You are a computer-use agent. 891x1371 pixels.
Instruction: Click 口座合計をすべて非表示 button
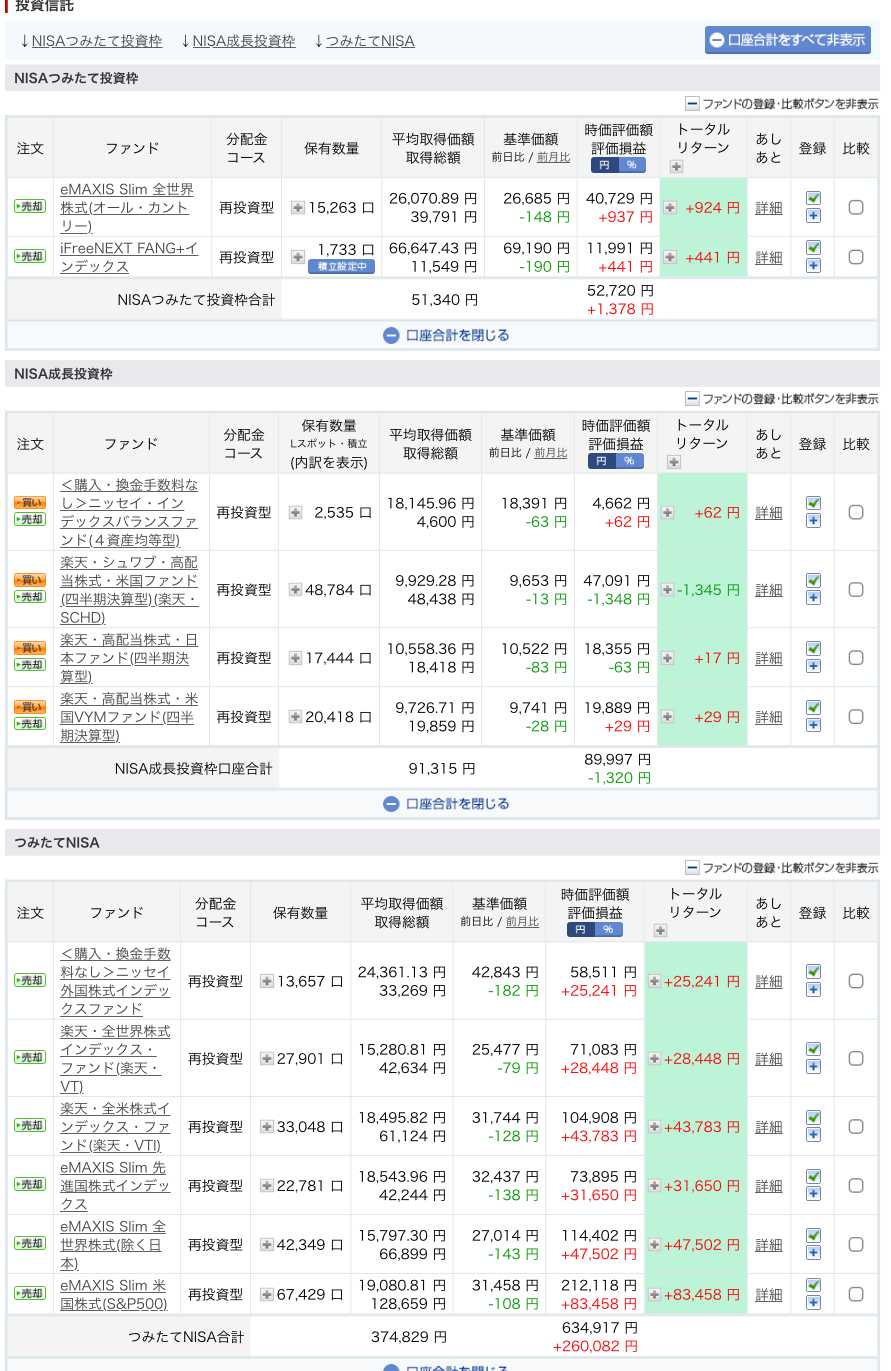[x=788, y=40]
